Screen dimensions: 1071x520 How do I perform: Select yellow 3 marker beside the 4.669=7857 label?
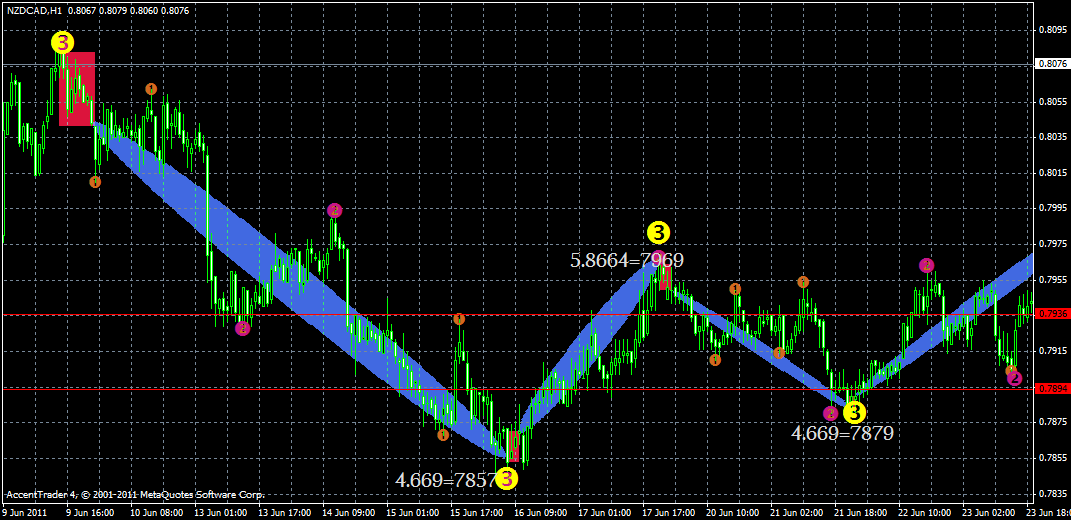[507, 480]
